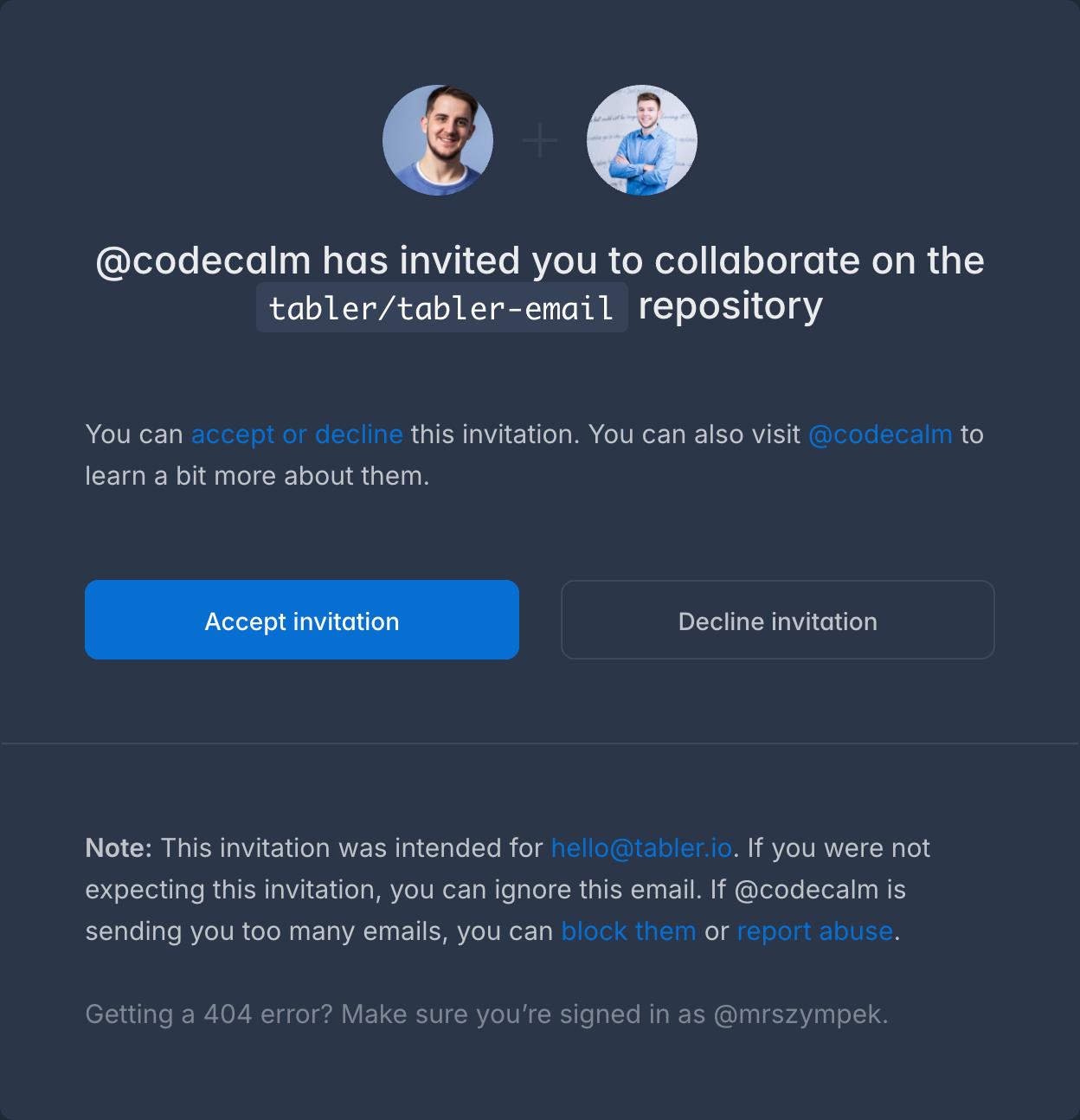Click the left avatar of the smiling man
The width and height of the screenshot is (1080, 1120).
pos(438,140)
